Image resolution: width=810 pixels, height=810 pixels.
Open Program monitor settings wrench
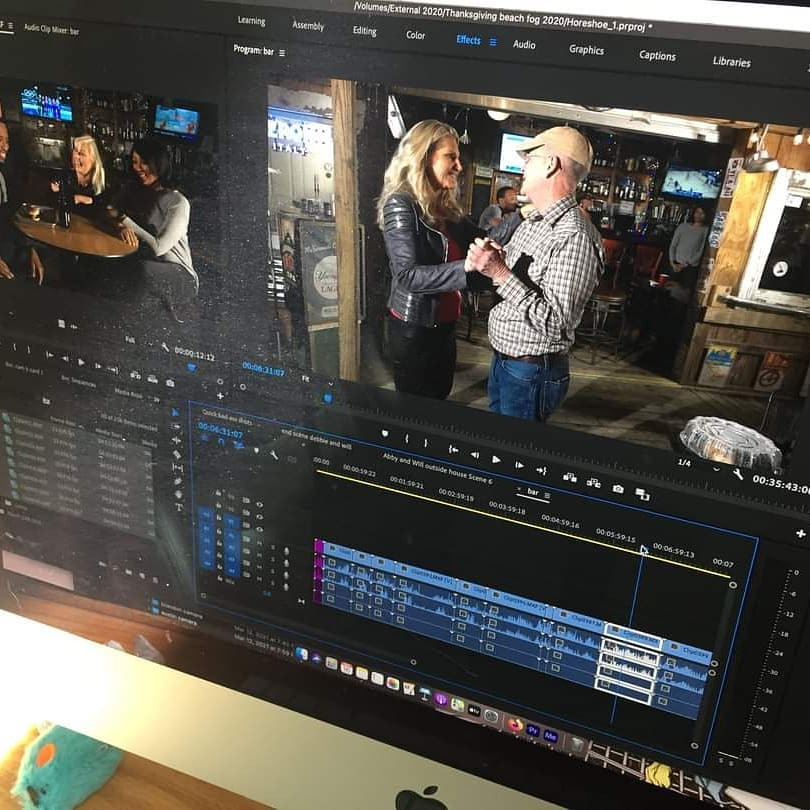click(x=737, y=474)
